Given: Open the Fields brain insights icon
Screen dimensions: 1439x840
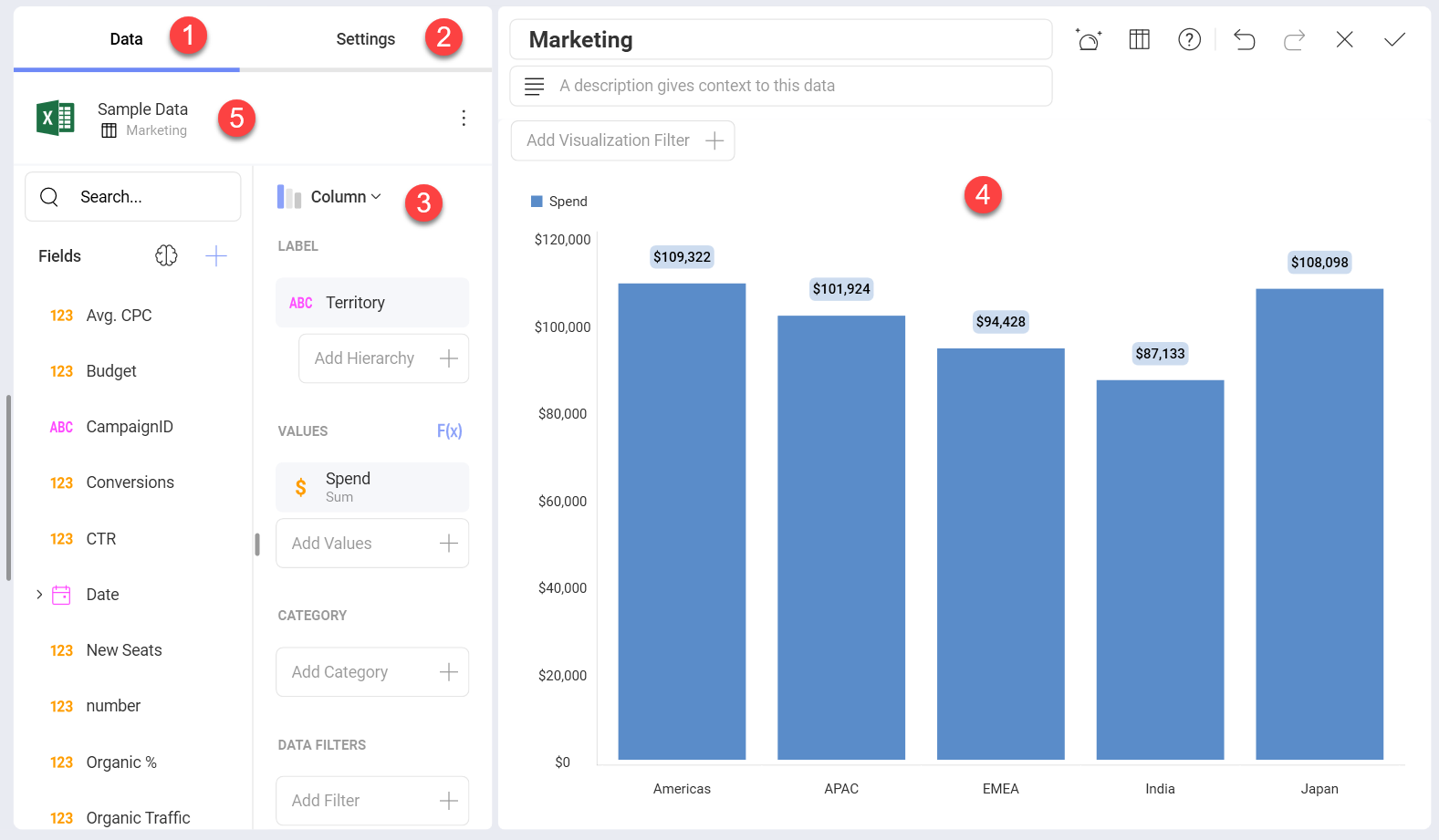Looking at the screenshot, I should pos(166,256).
